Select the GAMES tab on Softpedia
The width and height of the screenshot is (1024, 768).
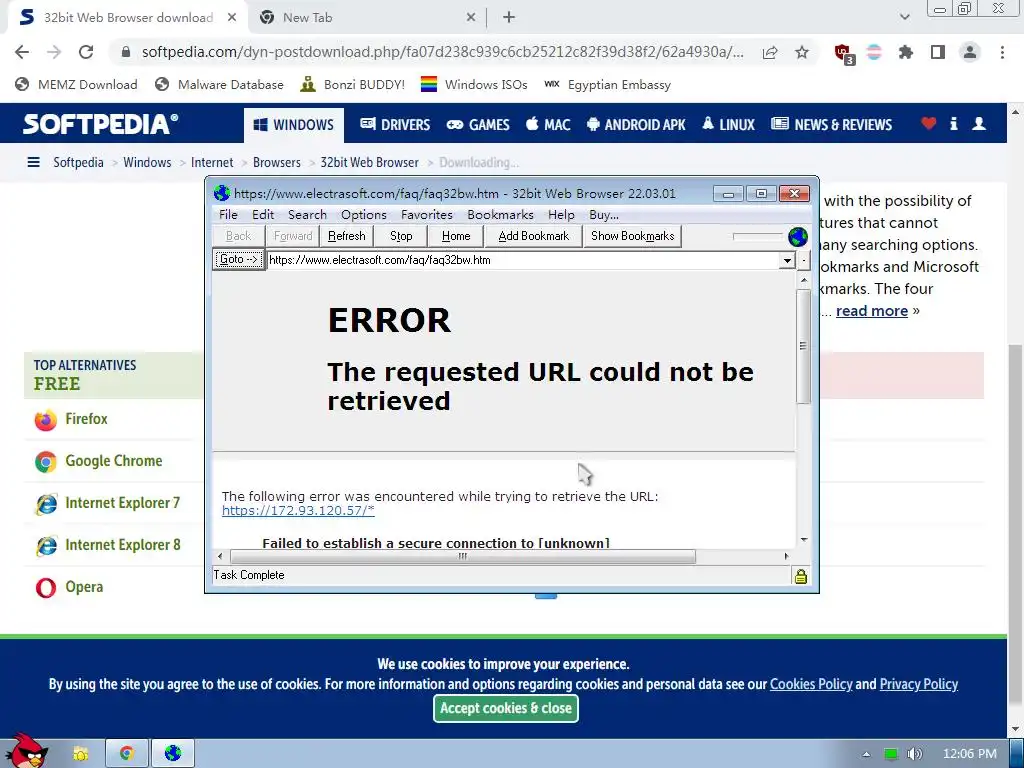tap(478, 124)
